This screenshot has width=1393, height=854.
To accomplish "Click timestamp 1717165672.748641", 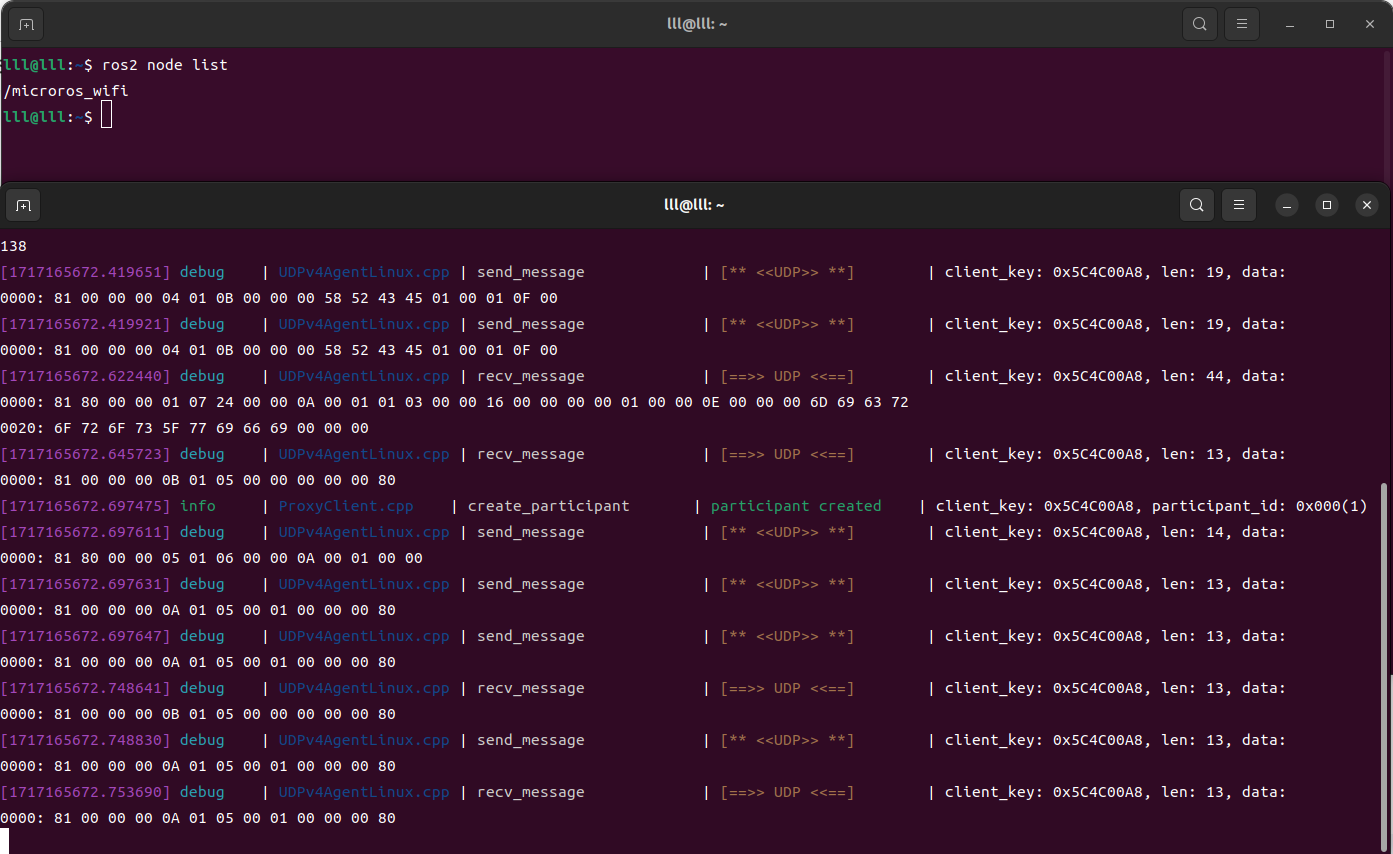I will coord(86,688).
